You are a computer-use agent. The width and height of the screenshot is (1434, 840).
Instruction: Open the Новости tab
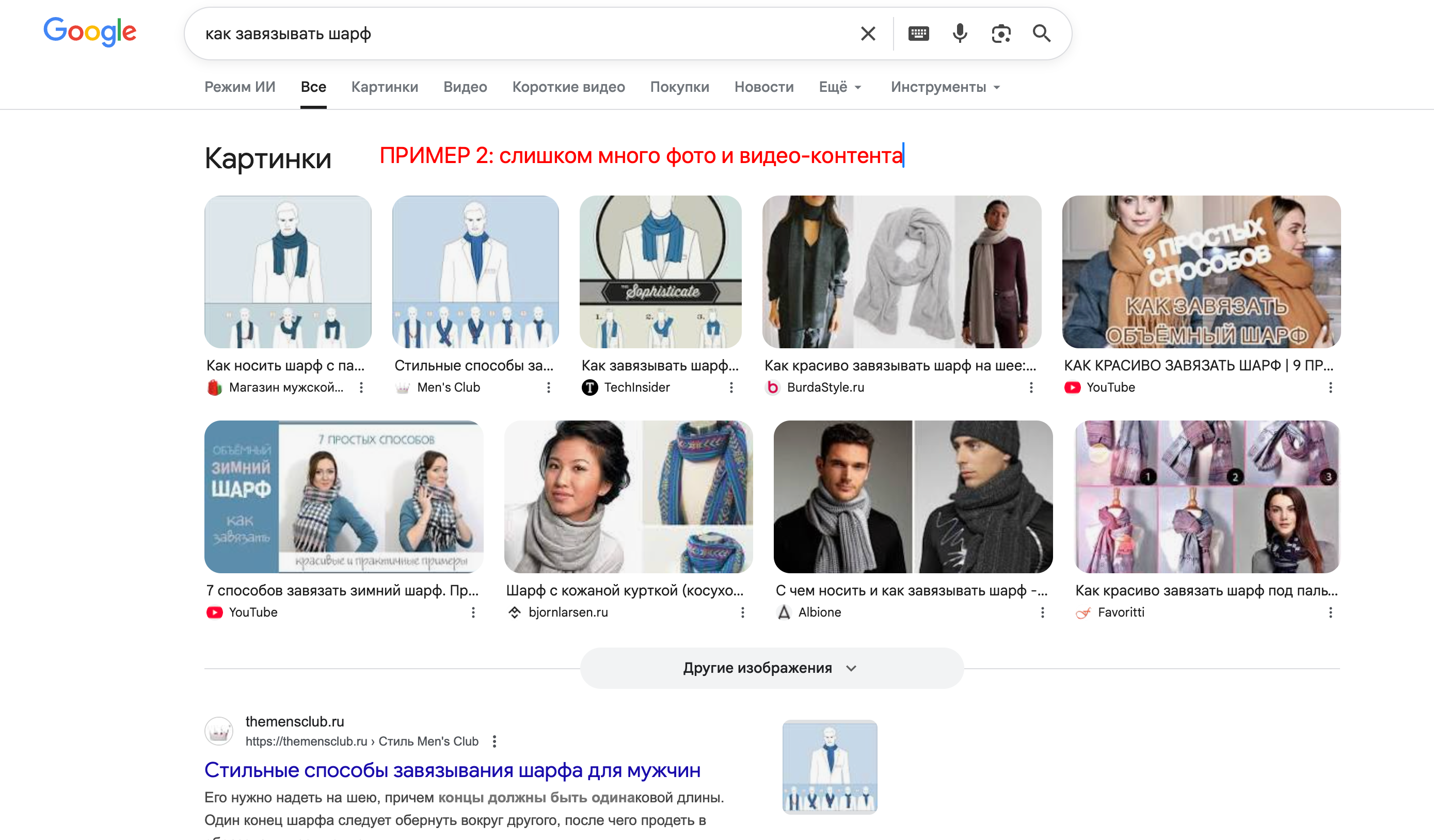pos(763,87)
